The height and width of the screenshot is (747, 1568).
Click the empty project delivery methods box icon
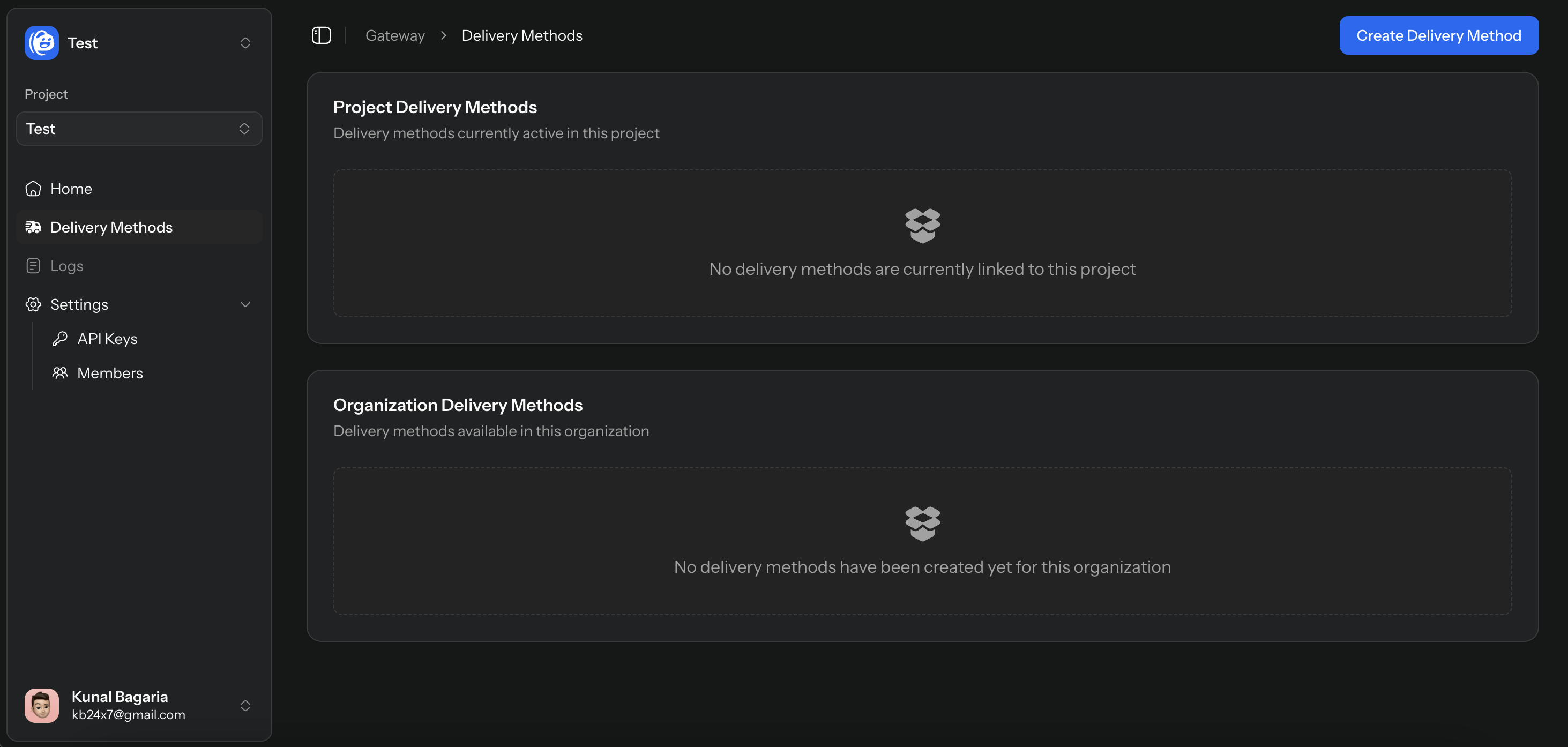[922, 225]
